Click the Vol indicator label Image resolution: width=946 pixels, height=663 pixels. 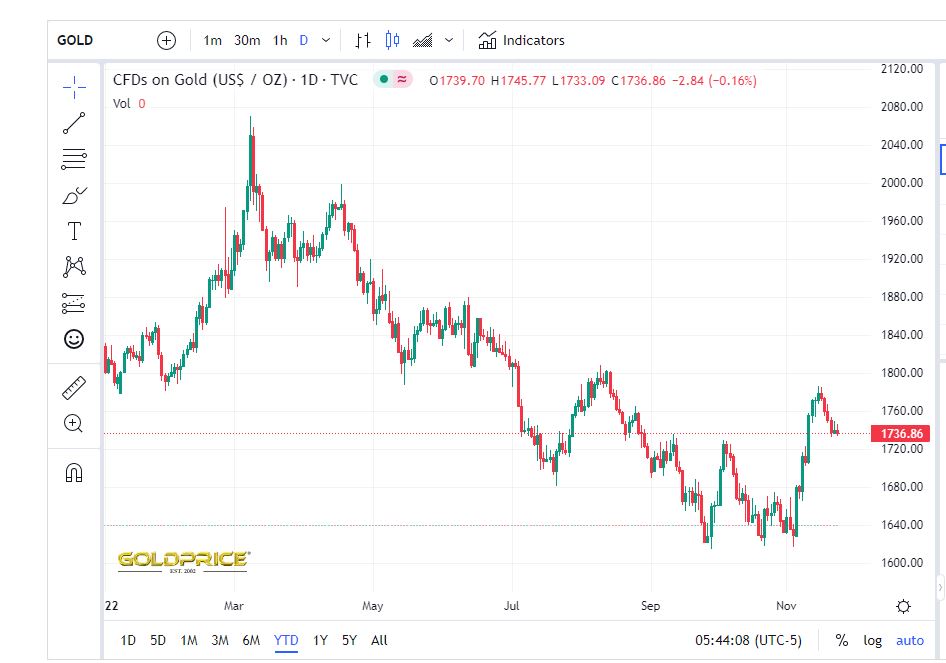(x=121, y=103)
